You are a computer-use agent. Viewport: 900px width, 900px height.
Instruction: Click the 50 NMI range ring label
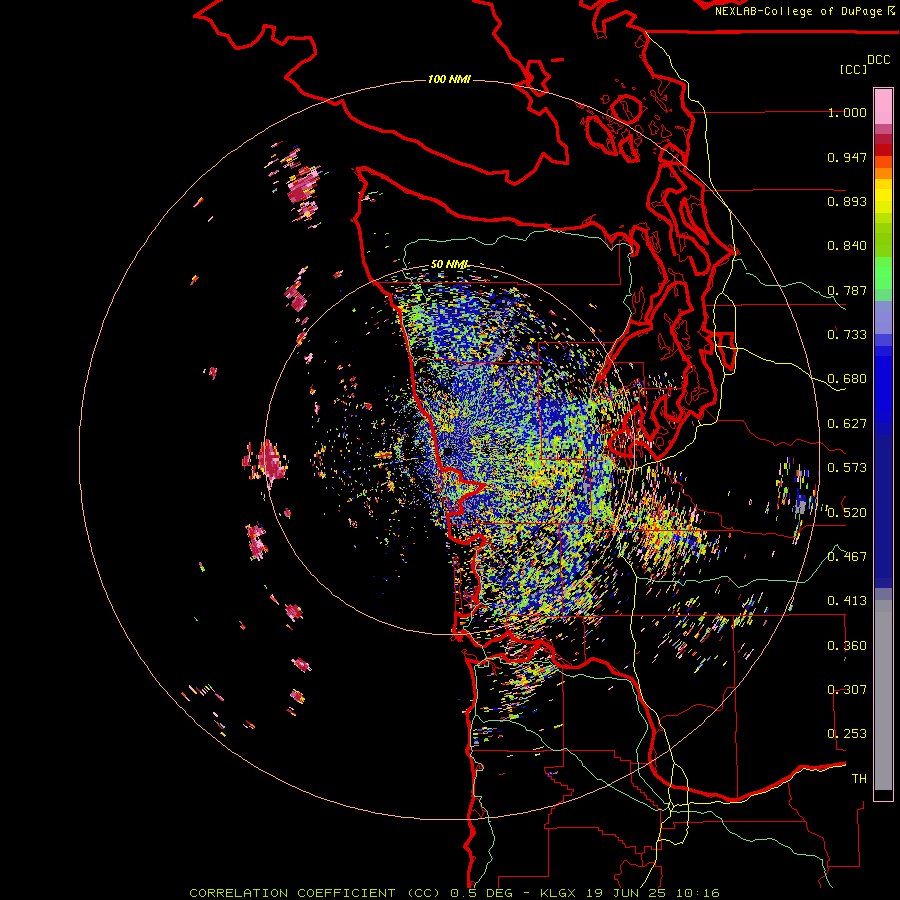click(449, 264)
